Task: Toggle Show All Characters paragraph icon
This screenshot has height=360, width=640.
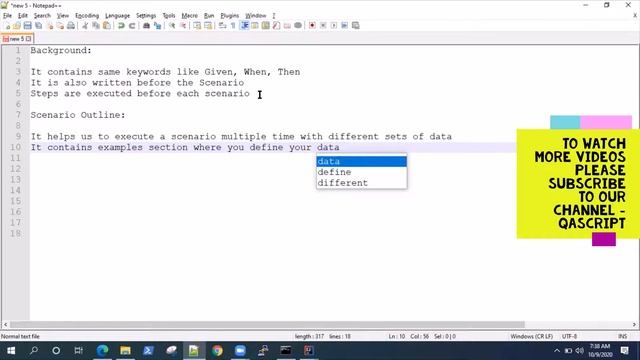Action: tap(233, 26)
